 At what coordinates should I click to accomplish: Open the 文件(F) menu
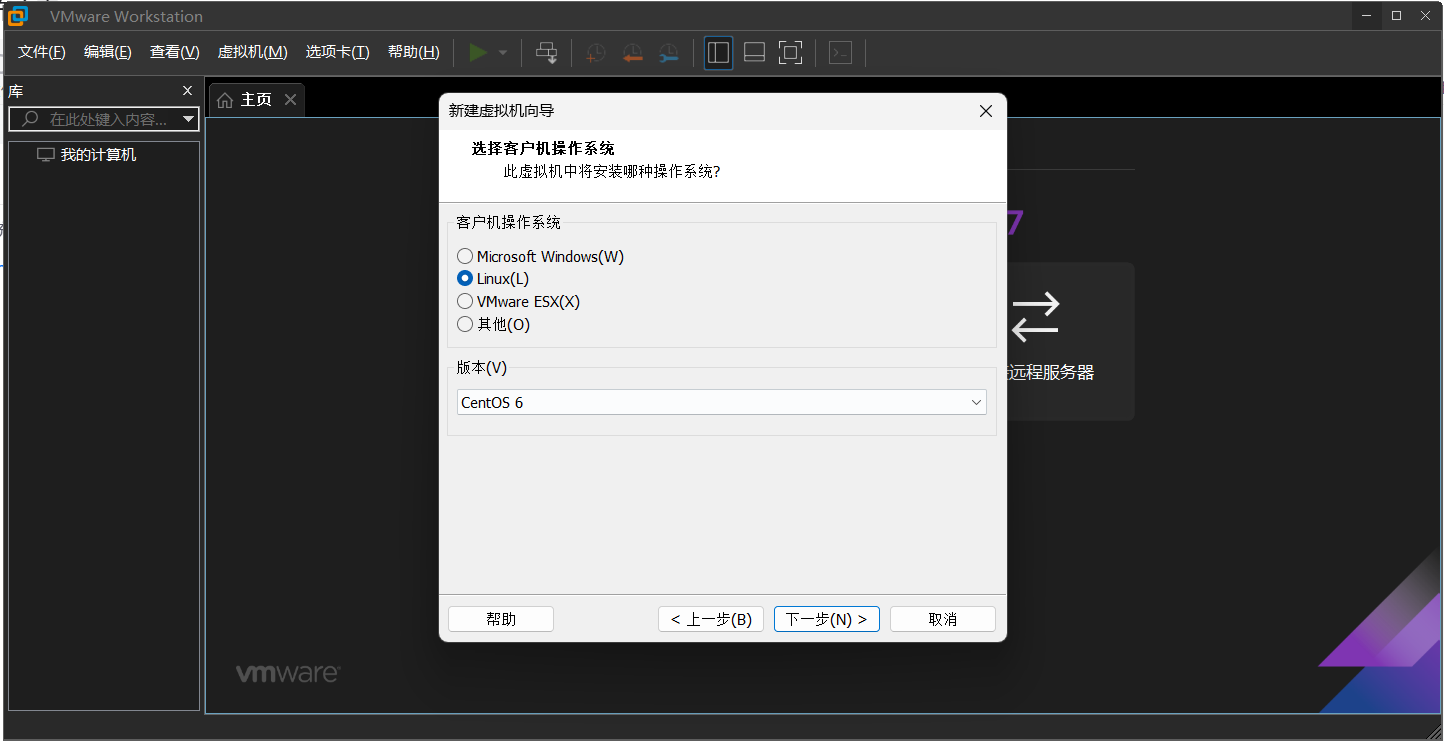coord(42,52)
